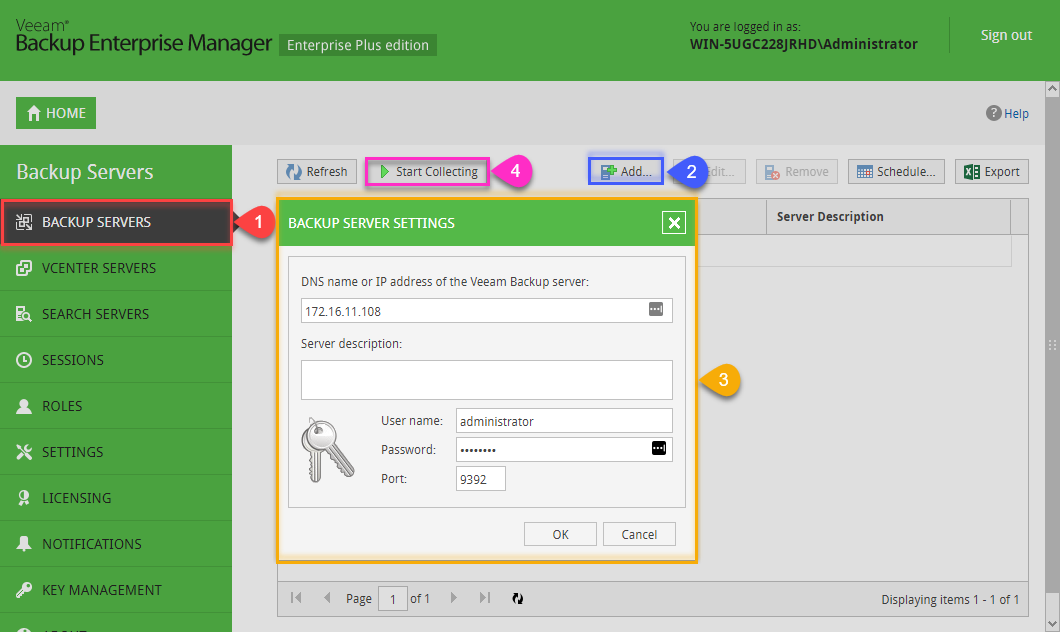Cancel the Backup Server Settings dialog
Image resolution: width=1060 pixels, height=632 pixels.
tap(639, 534)
